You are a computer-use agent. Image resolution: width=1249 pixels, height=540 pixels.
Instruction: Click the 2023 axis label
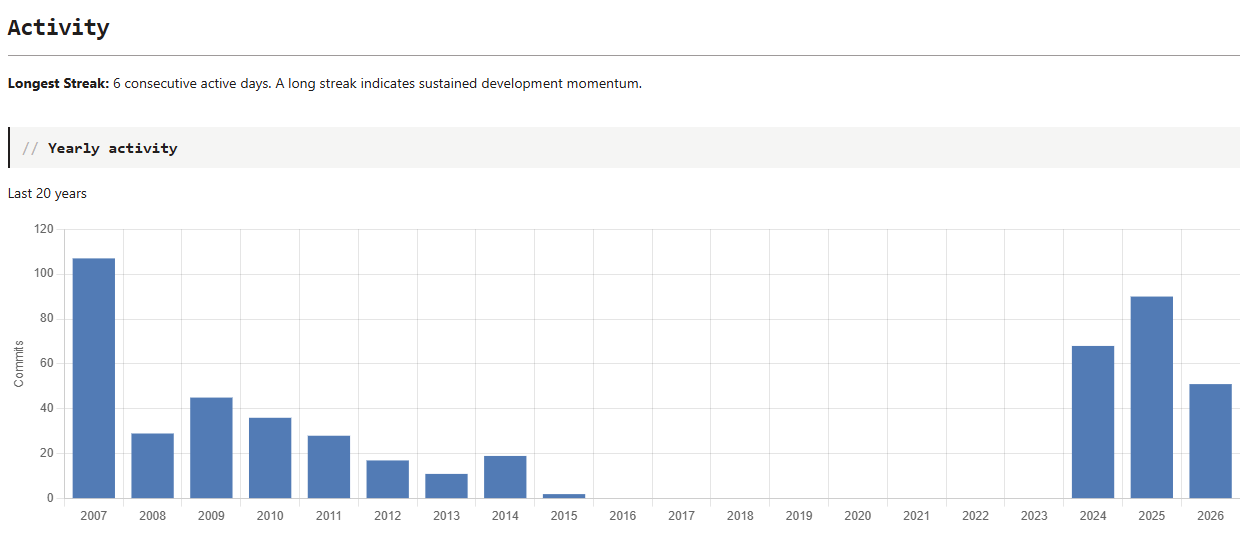(1034, 516)
